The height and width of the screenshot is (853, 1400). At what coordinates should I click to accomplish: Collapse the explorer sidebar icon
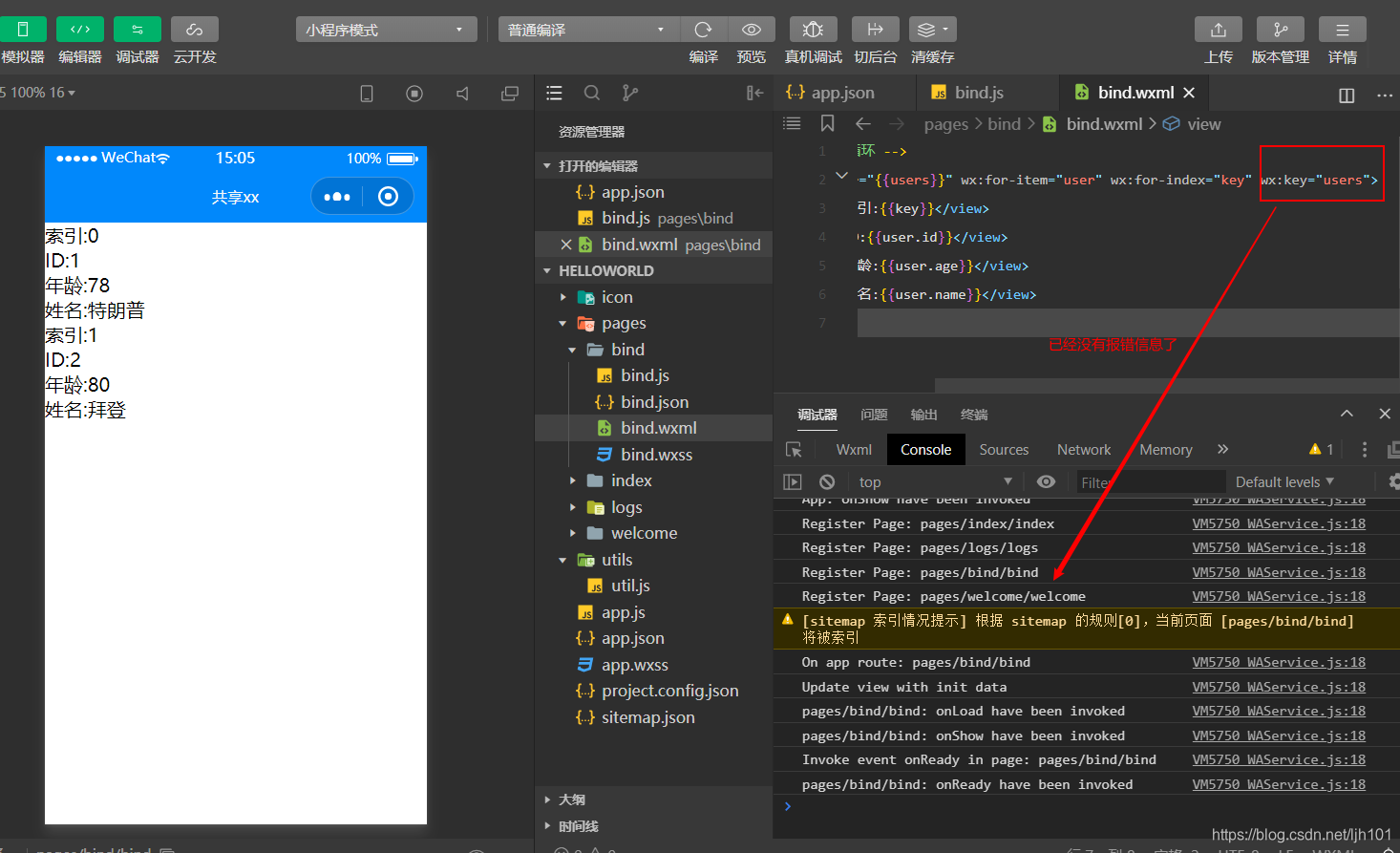tap(754, 93)
